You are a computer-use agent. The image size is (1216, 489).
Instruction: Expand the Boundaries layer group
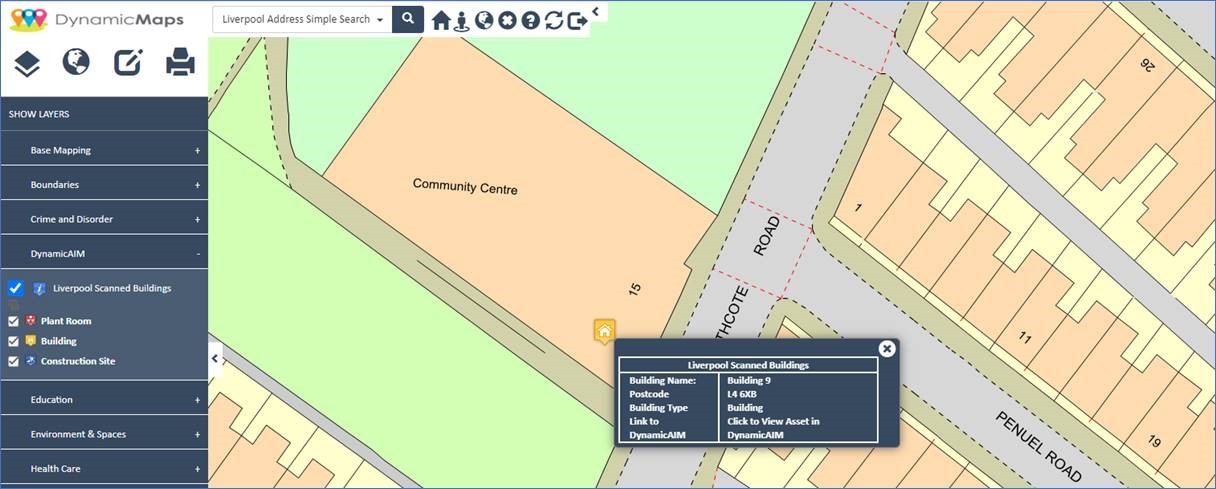tap(104, 184)
